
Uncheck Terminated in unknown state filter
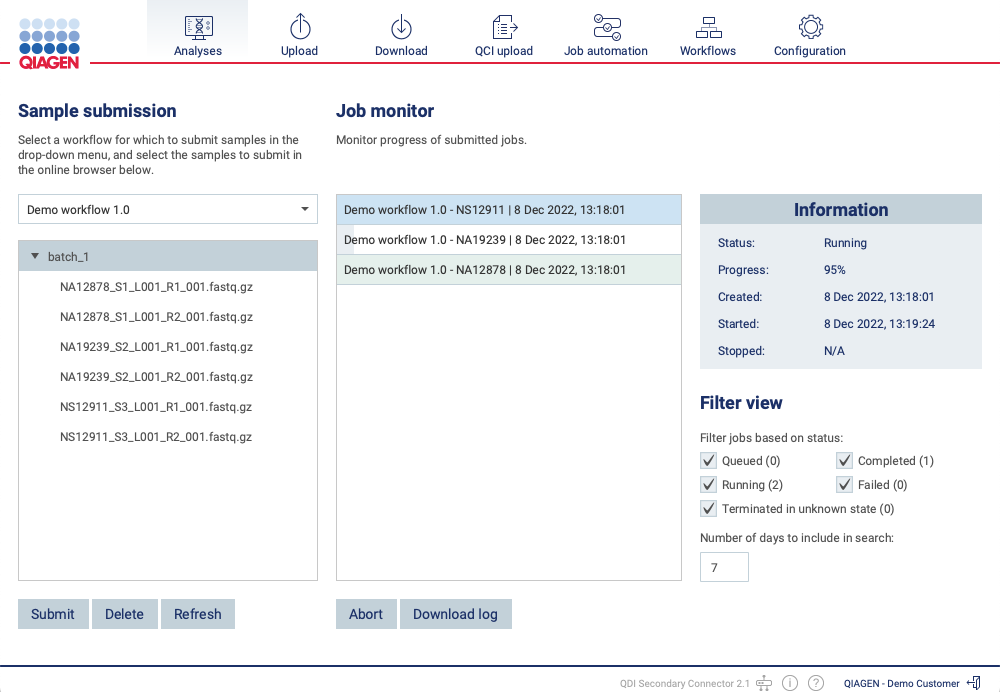coord(708,508)
